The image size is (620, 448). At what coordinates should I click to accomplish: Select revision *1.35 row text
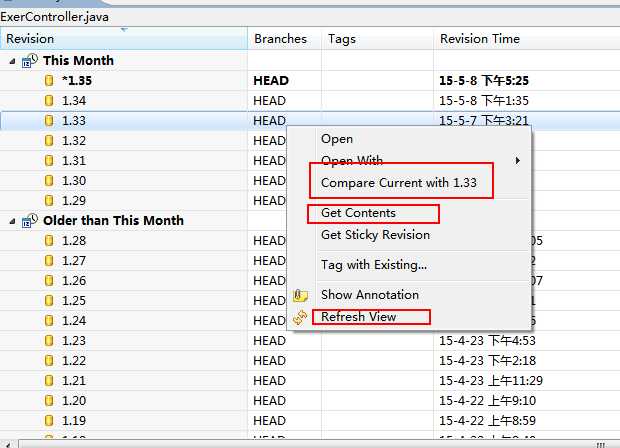(77, 81)
